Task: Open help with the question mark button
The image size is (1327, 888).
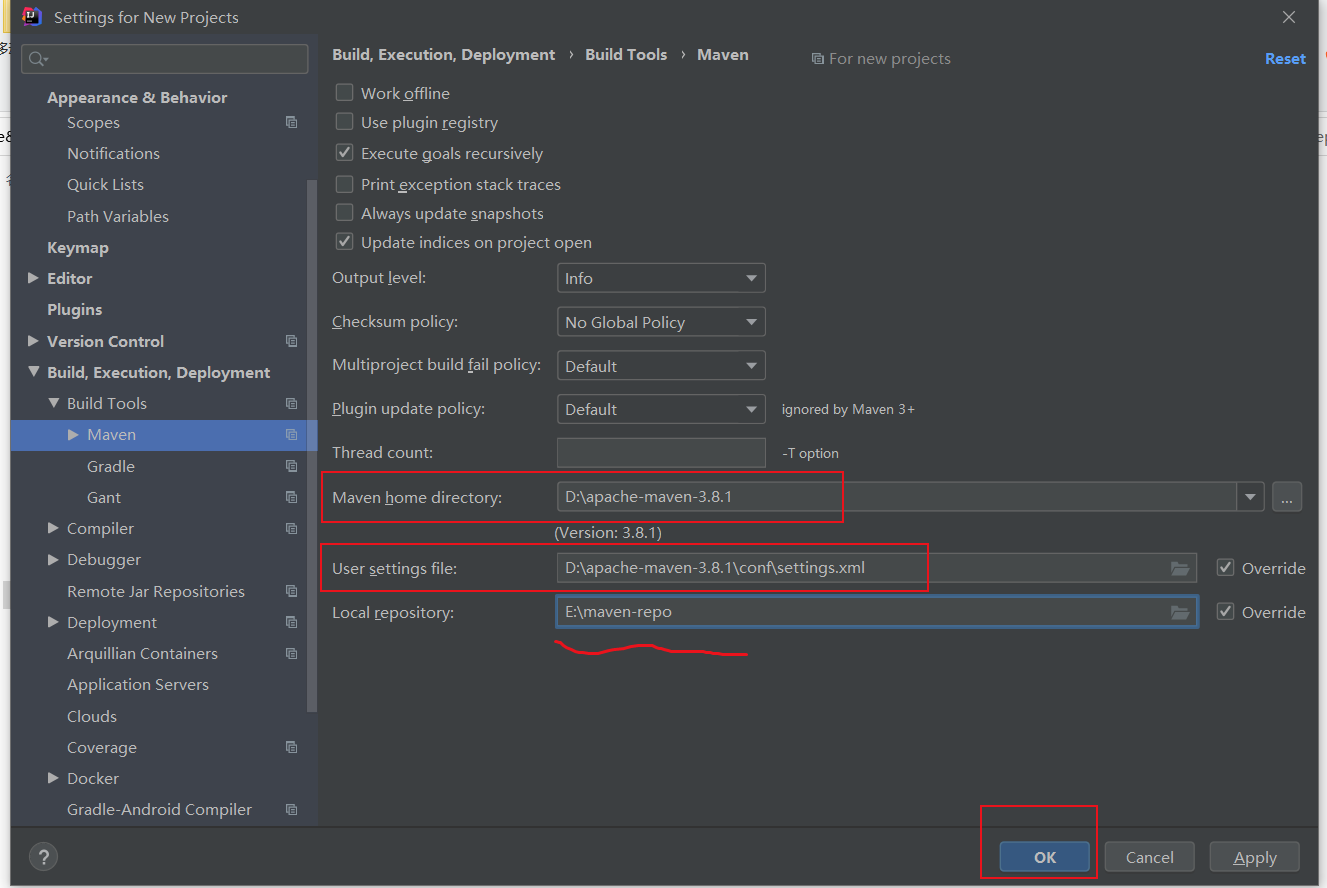Action: pyautogui.click(x=44, y=856)
